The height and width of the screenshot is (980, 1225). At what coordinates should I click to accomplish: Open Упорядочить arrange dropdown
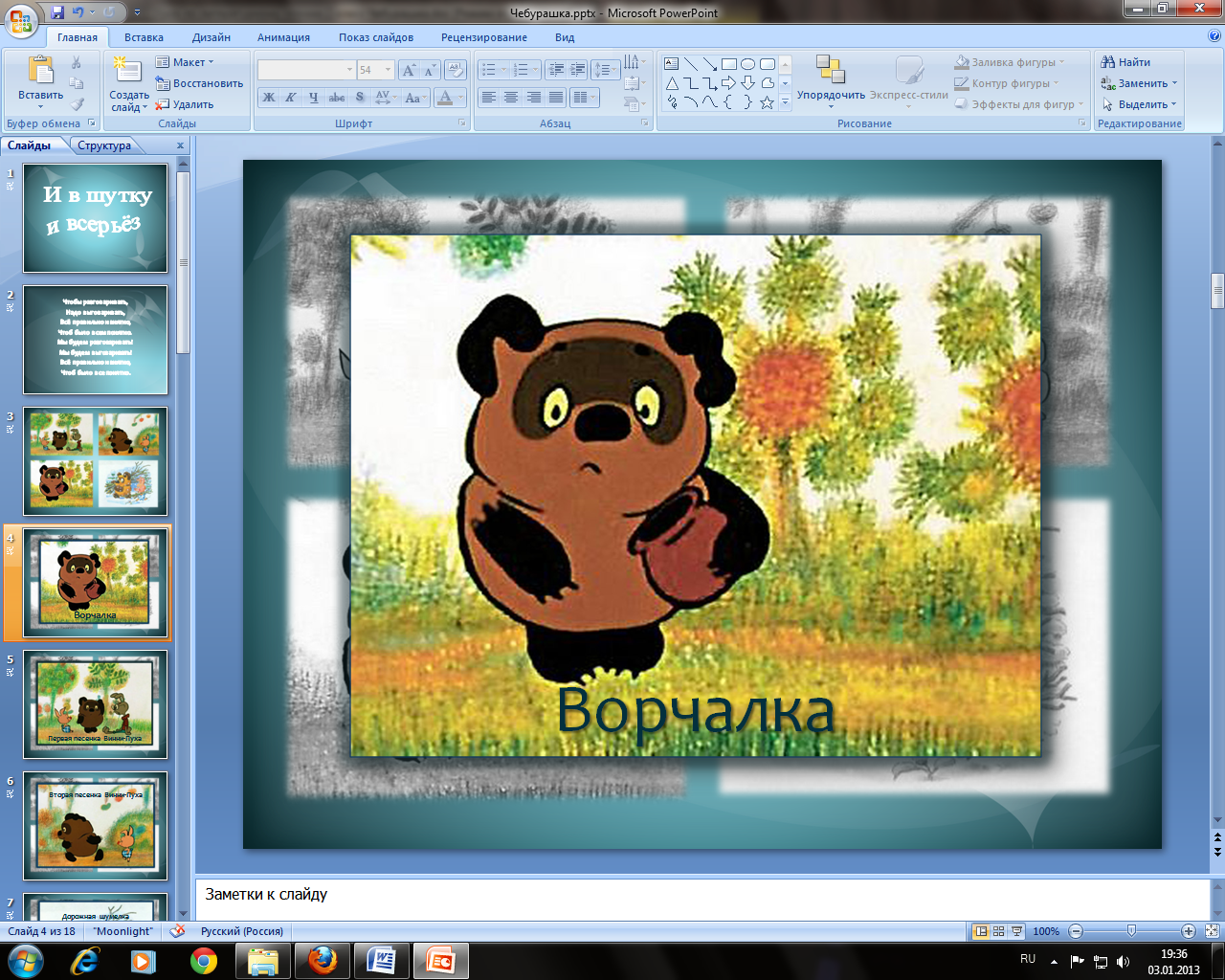(831, 82)
